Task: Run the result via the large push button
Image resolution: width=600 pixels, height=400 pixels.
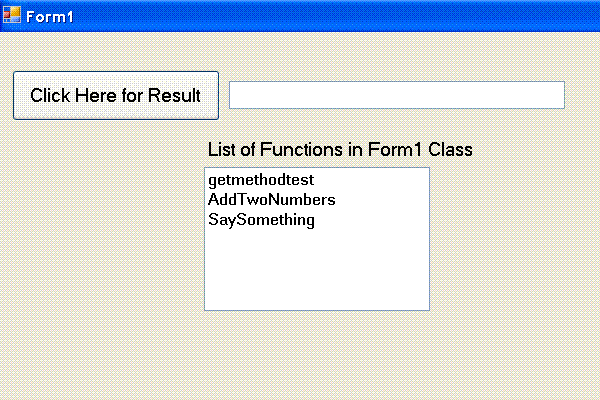Action: click(x=116, y=95)
